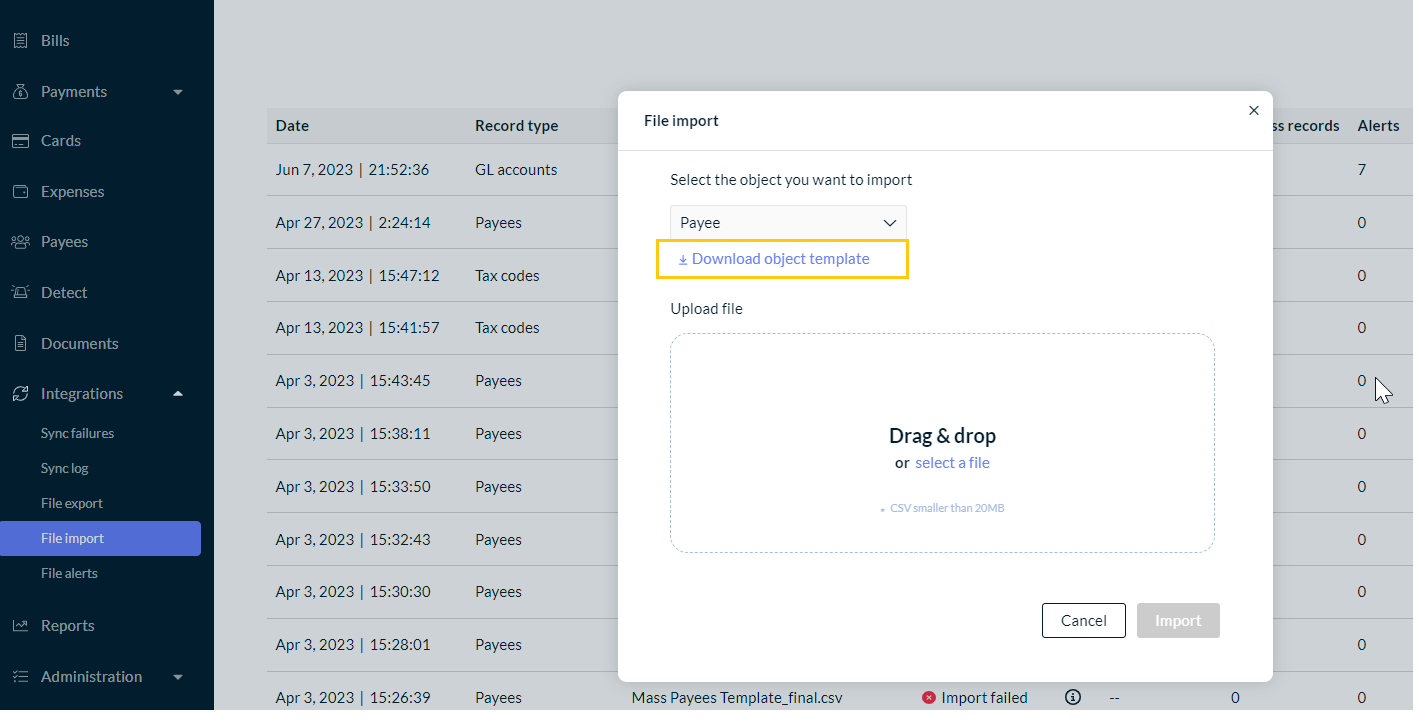Open File export page
1418x718 pixels.
pyautogui.click(x=72, y=504)
